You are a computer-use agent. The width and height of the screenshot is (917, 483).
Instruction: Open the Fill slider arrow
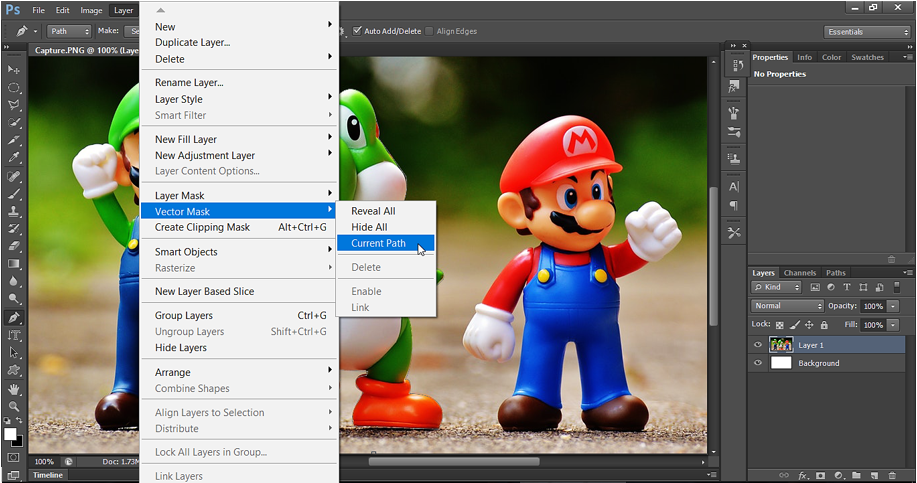pyautogui.click(x=893, y=325)
